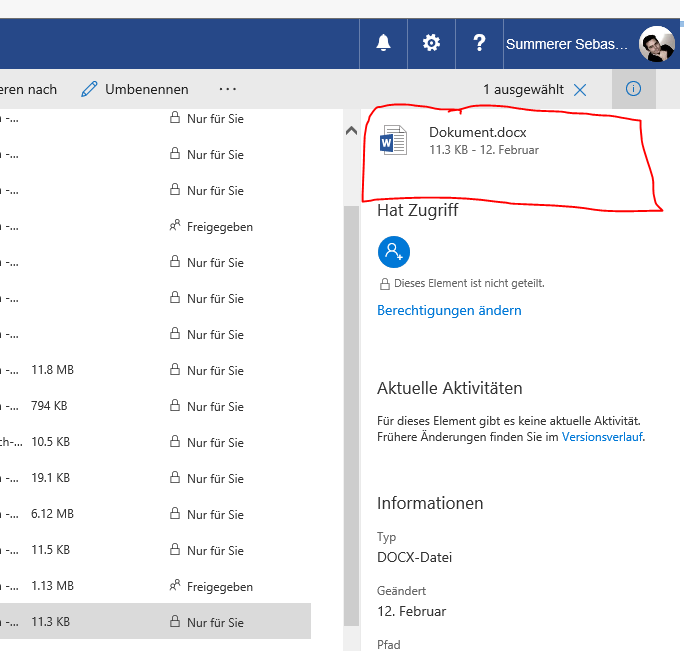Screen dimensions: 684x651
Task: Click the 'Informationen' heading
Action: coord(430,503)
